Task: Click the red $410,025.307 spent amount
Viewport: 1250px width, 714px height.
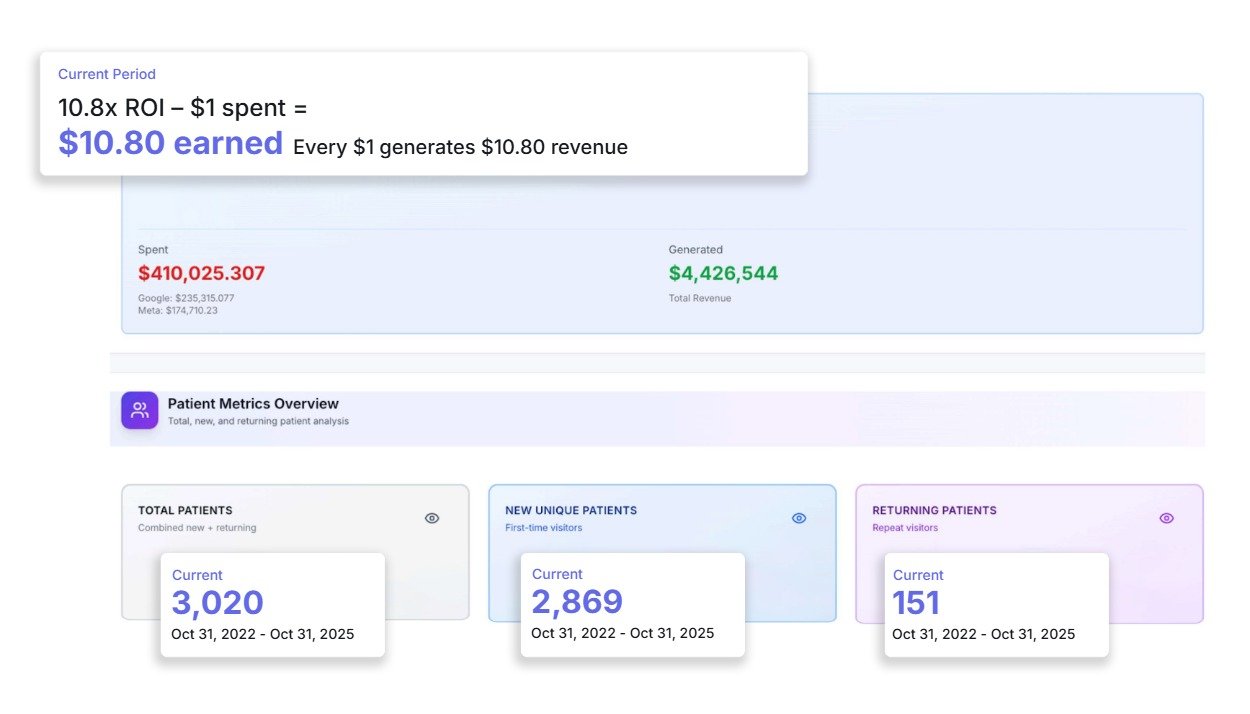Action: [201, 273]
